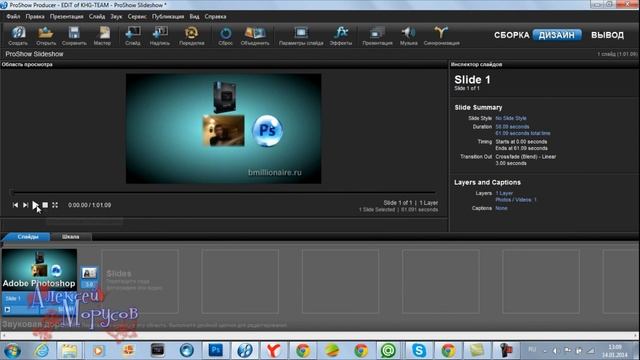Play the slideshow preview
Viewport: 640px width, 360px height.
pyautogui.click(x=35, y=205)
